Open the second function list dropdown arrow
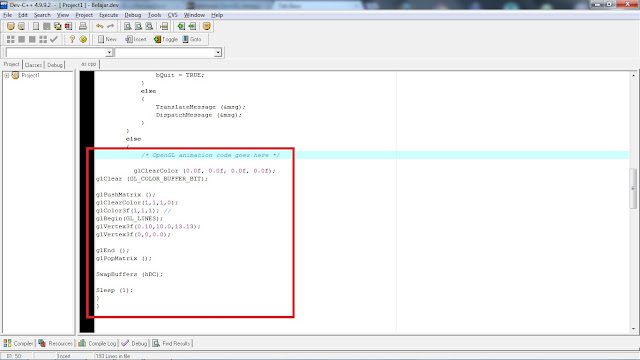The width and height of the screenshot is (640, 360). [218, 53]
